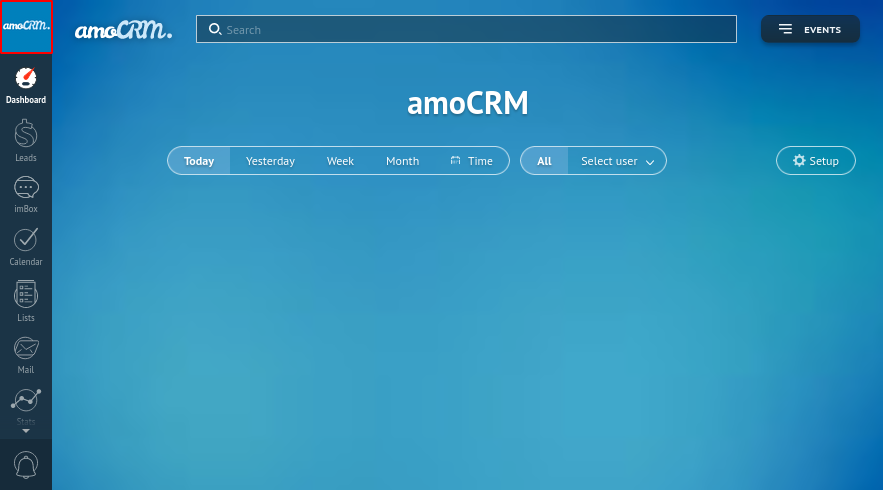Open the Mail envelope icon
The width and height of the screenshot is (883, 490).
click(x=26, y=349)
